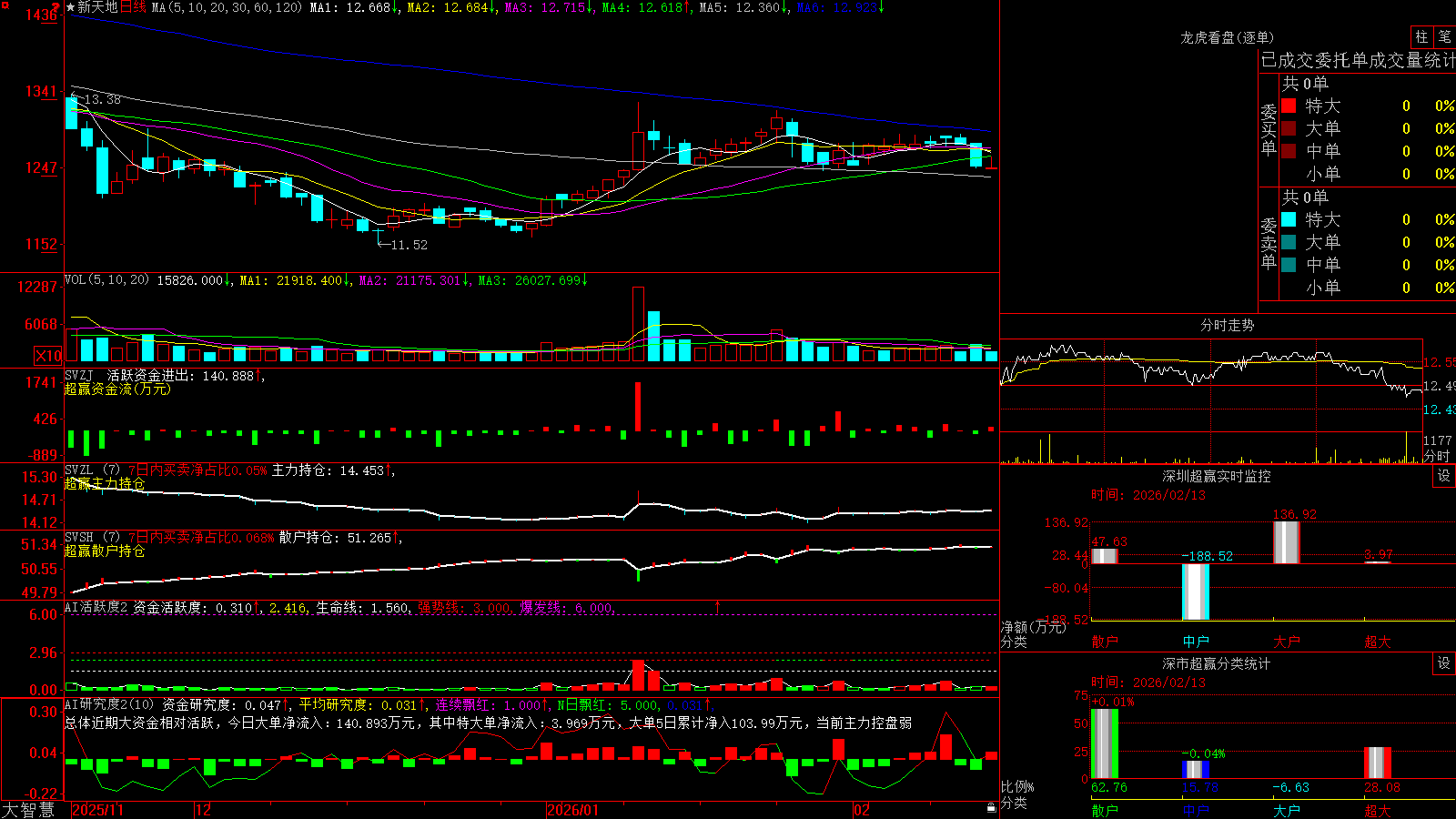Viewport: 1456px width, 819px height.
Task: Click the X10 volume scale icon
Action: tap(48, 356)
